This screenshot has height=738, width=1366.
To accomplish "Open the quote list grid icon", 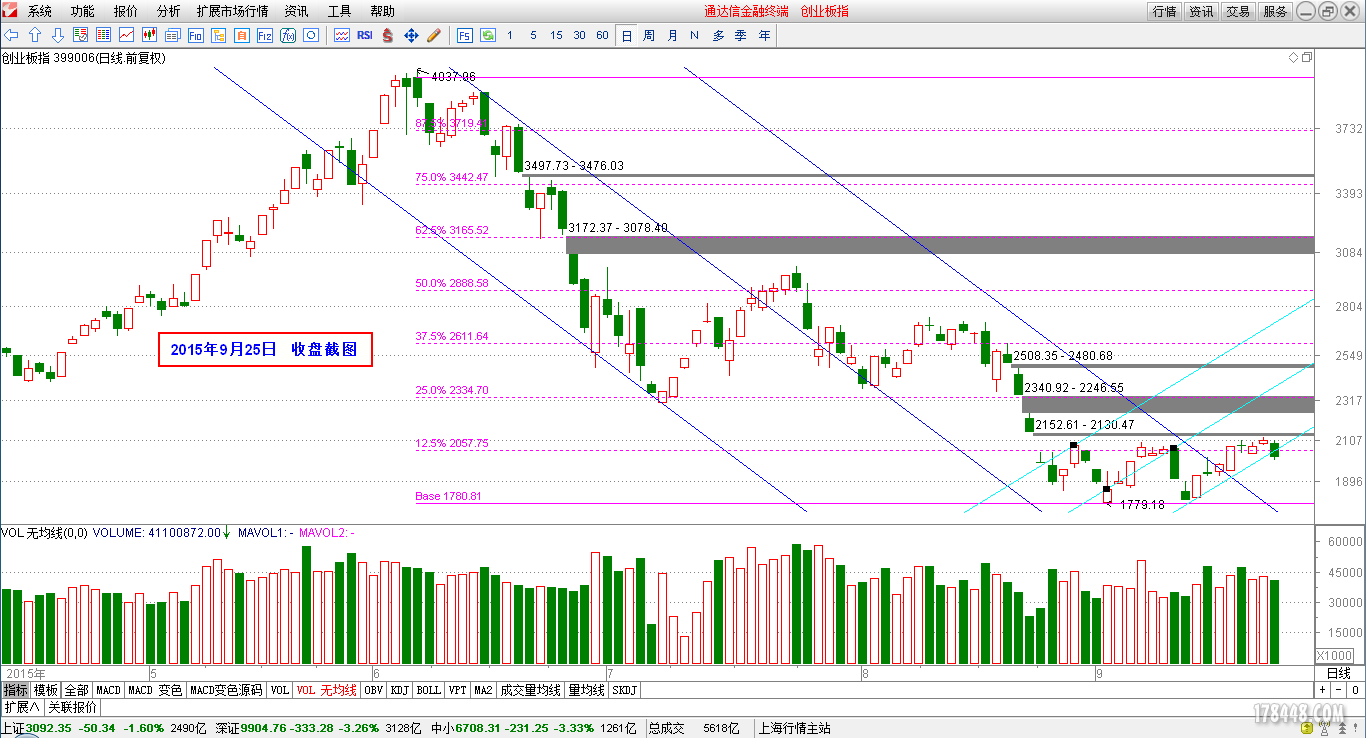I will point(103,35).
